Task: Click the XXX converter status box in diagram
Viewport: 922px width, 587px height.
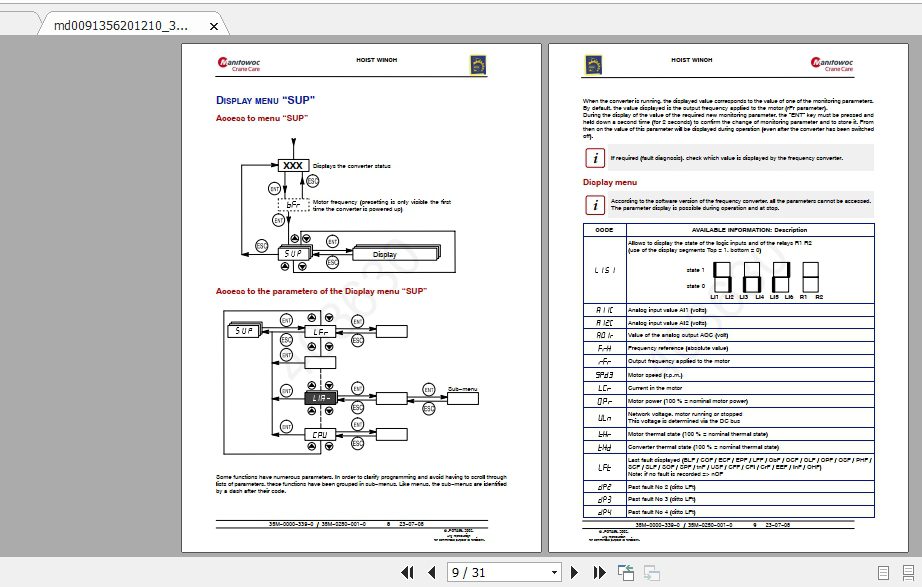Action: (x=293, y=166)
